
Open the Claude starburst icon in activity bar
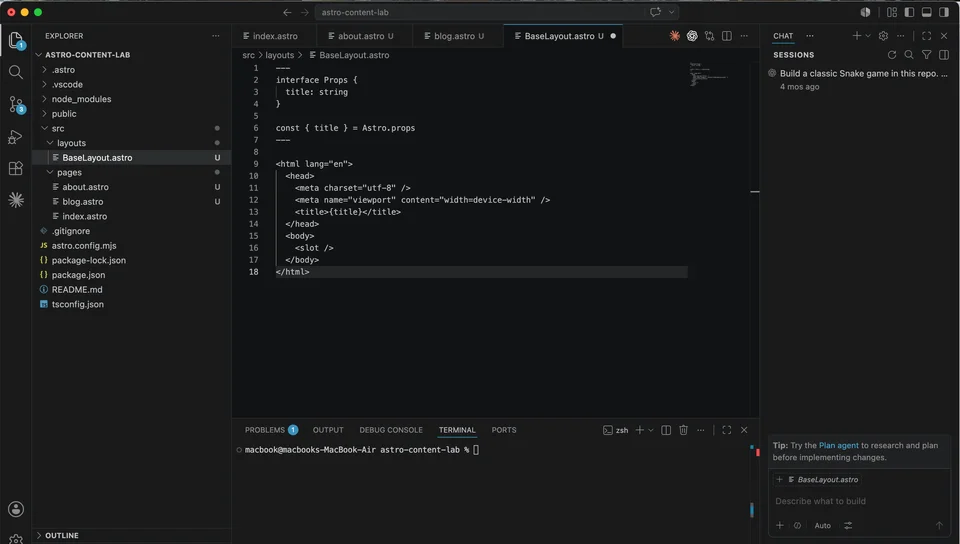point(16,200)
